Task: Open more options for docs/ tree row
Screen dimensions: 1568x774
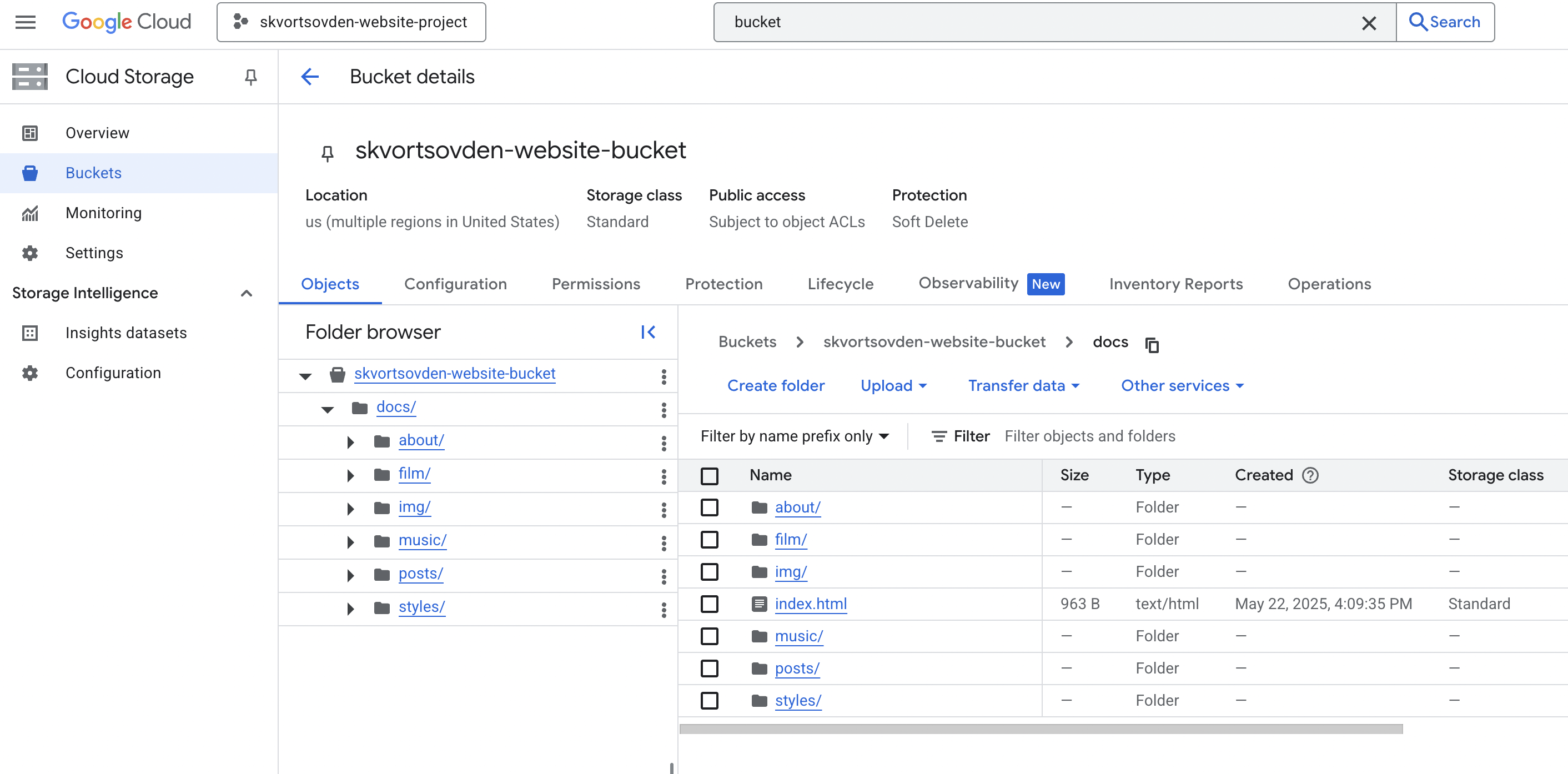Action: 664,410
